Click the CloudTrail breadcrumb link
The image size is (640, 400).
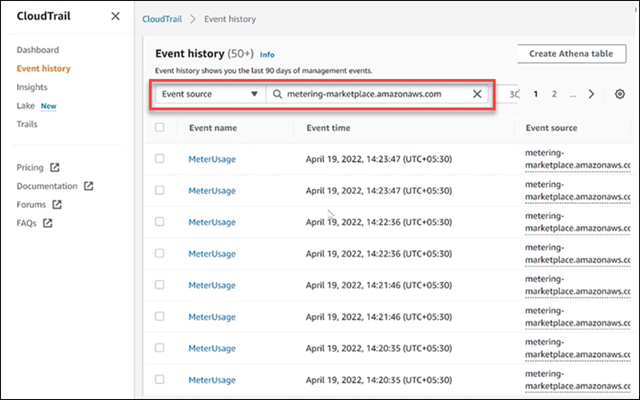(162, 19)
